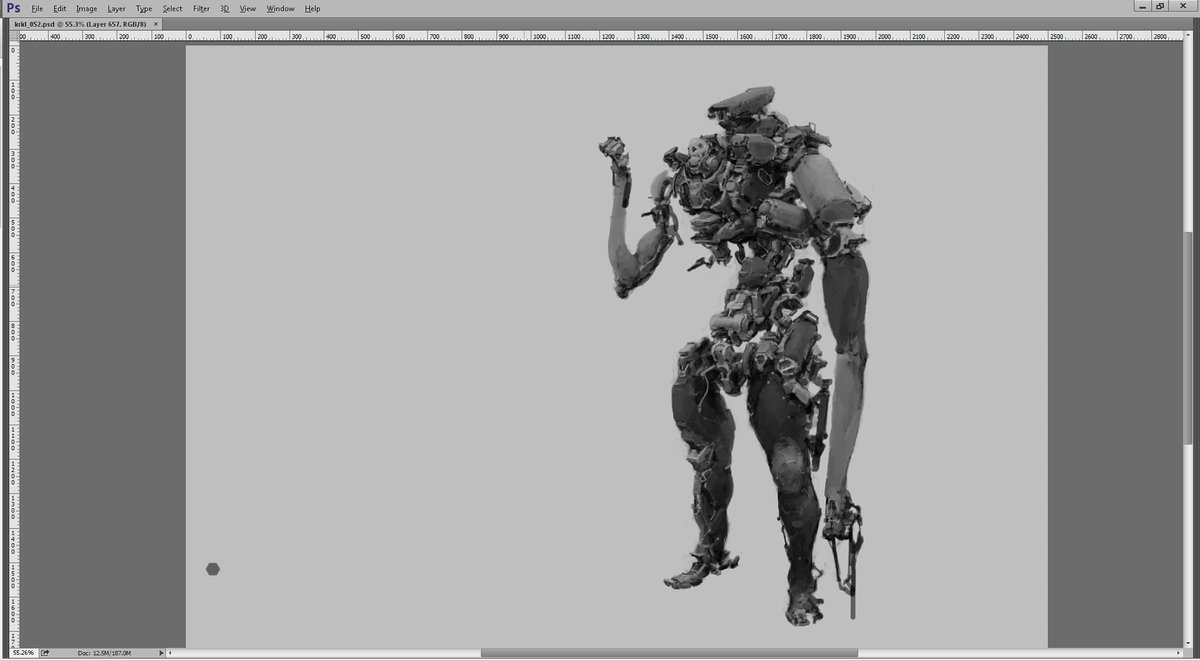Restore down the Photoshop window
1200x661 pixels.
tap(1162, 6)
